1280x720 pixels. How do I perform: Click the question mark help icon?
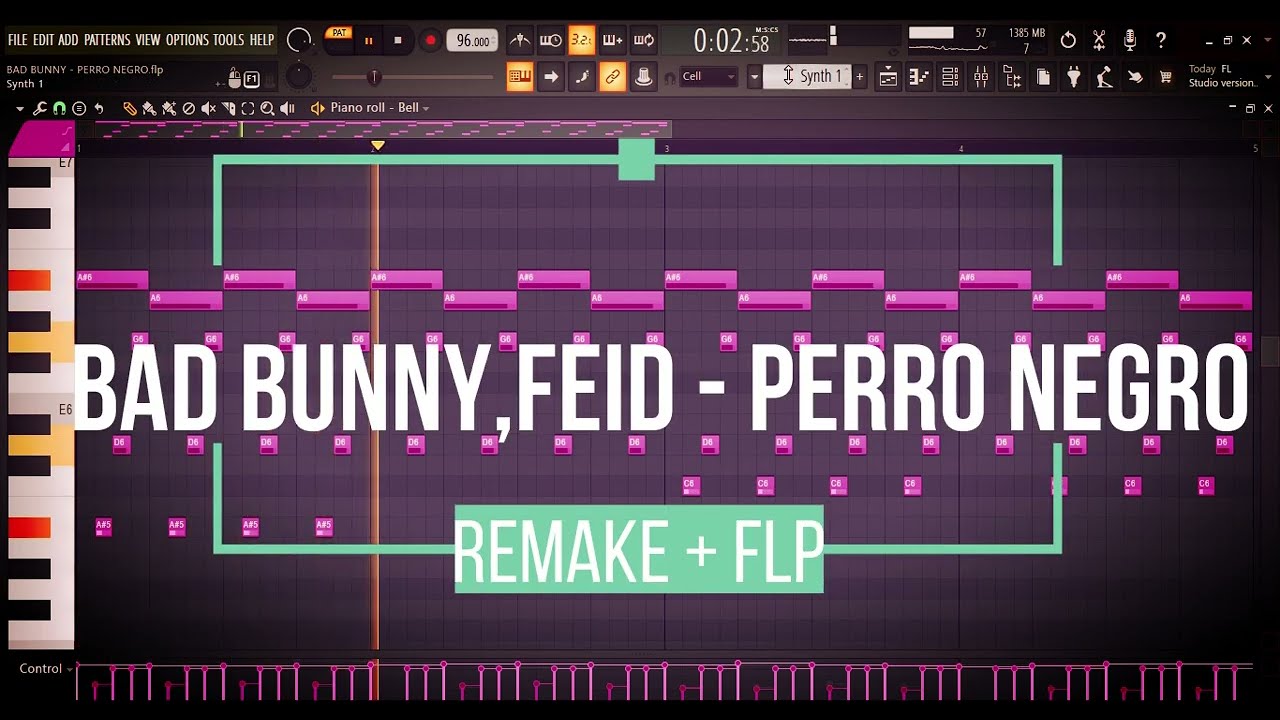(1161, 40)
